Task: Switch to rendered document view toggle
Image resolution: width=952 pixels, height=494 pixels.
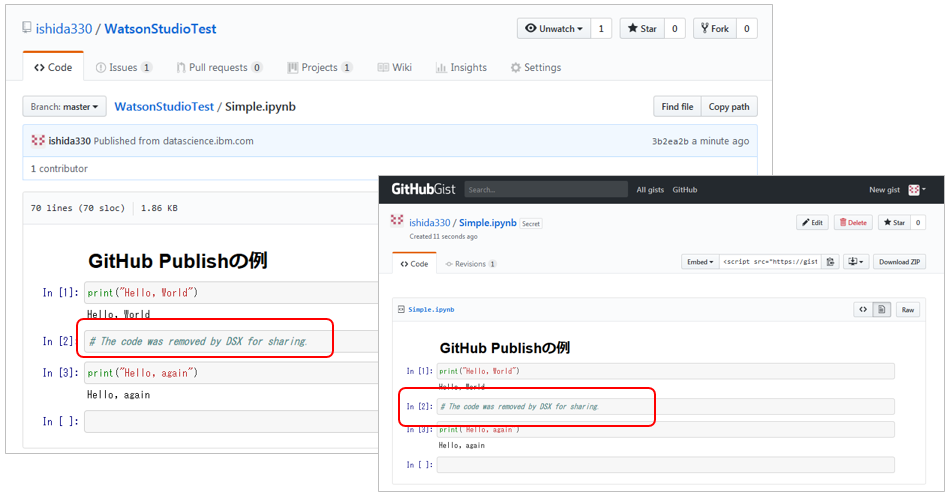Action: (882, 310)
